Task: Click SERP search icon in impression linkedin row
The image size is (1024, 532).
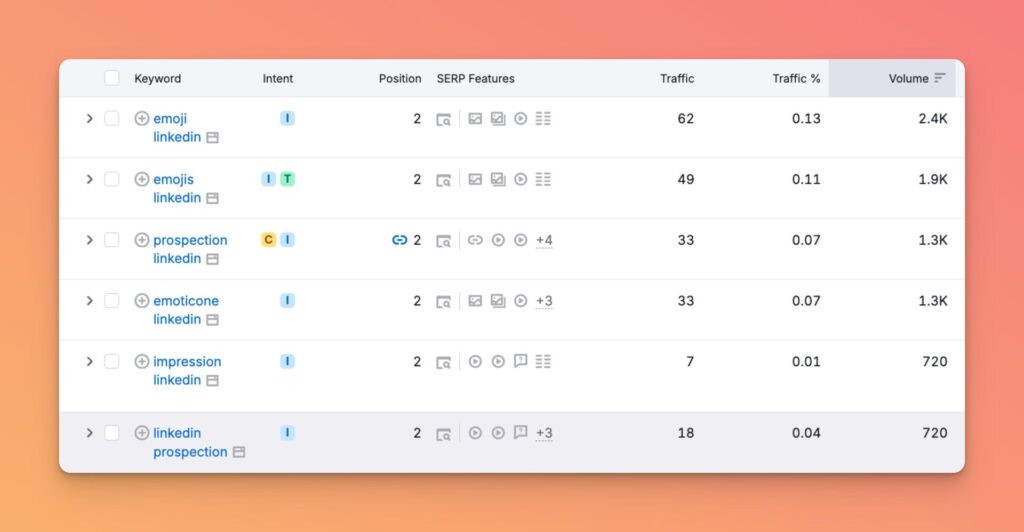Action: coord(443,362)
